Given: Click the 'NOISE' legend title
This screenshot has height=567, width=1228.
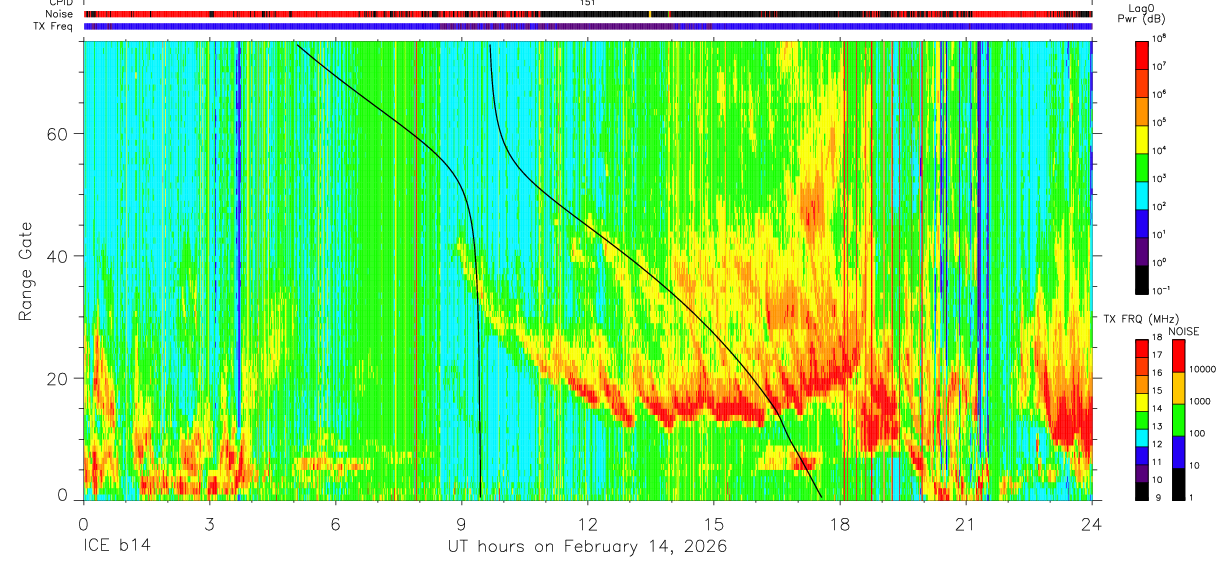Looking at the screenshot, I should point(1184,331).
